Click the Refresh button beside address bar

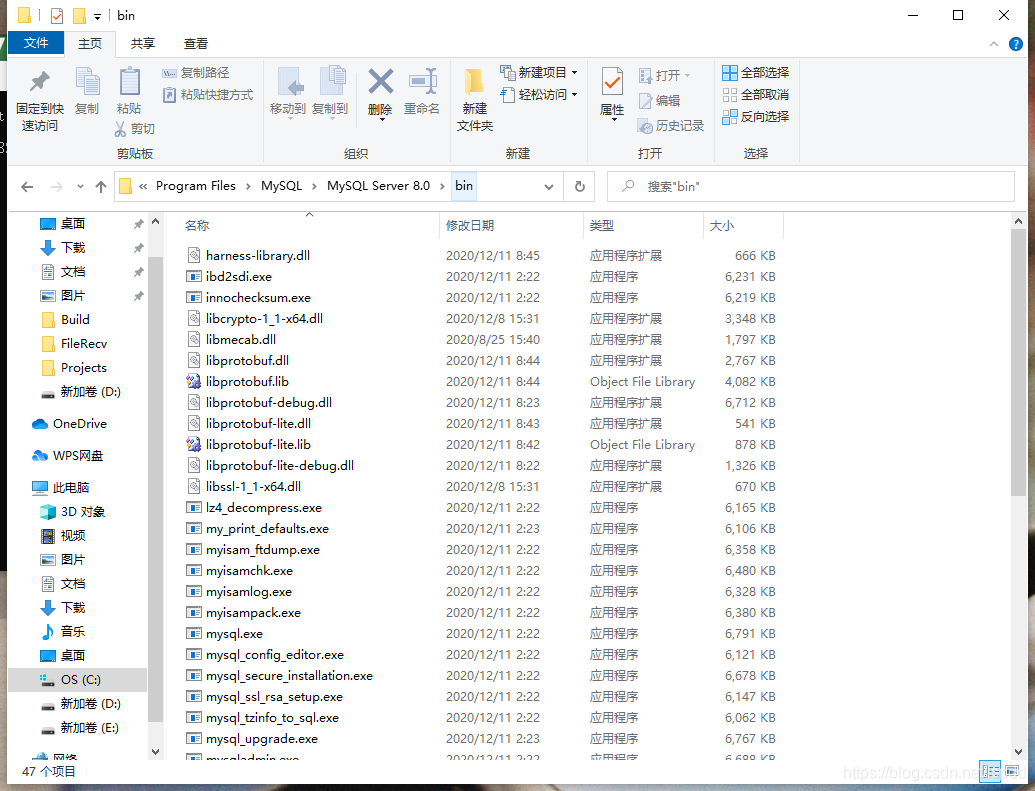click(580, 186)
